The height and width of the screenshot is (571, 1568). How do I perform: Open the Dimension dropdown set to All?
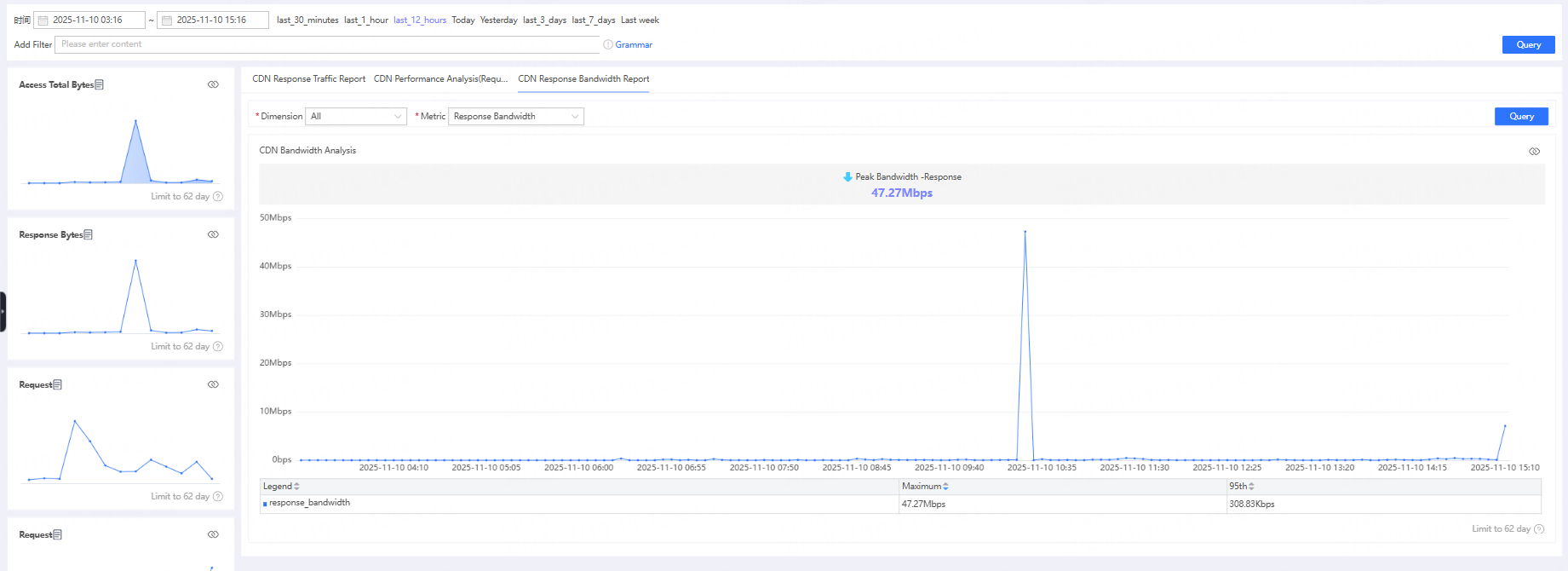coord(356,117)
